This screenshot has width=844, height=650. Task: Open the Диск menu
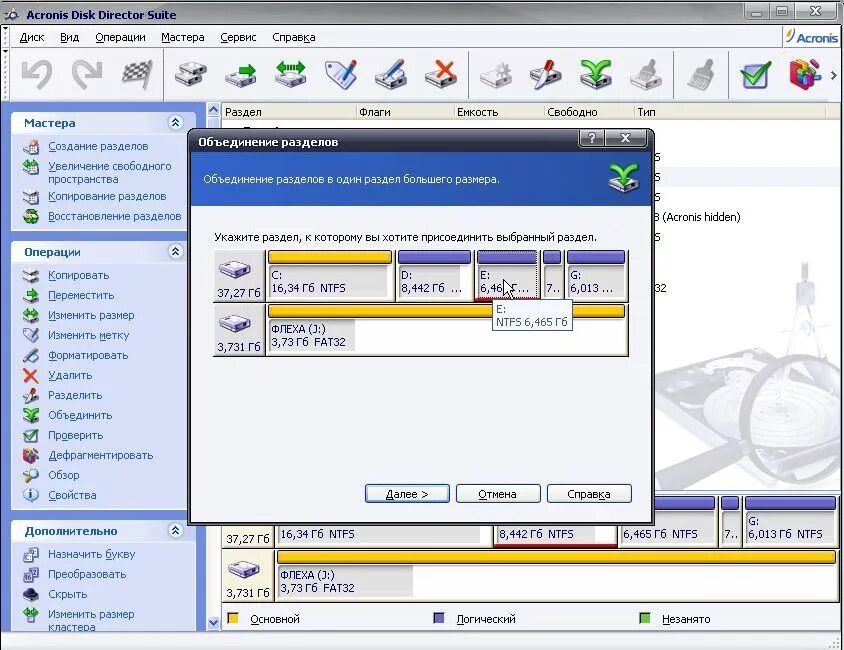[32, 37]
